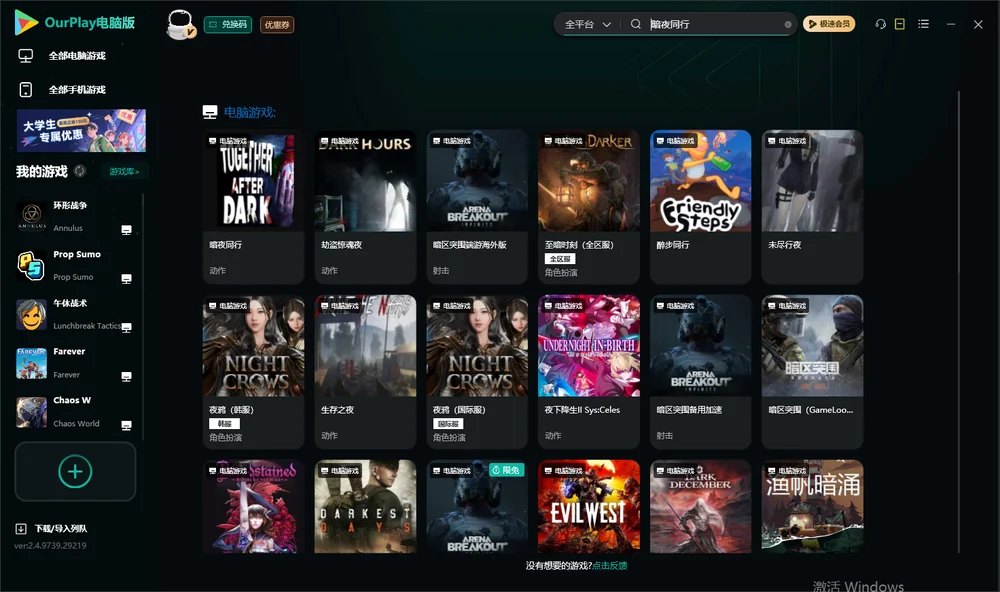Open the 游戏库 game library expander
Image resolution: width=1000 pixels, height=592 pixels.
124,172
